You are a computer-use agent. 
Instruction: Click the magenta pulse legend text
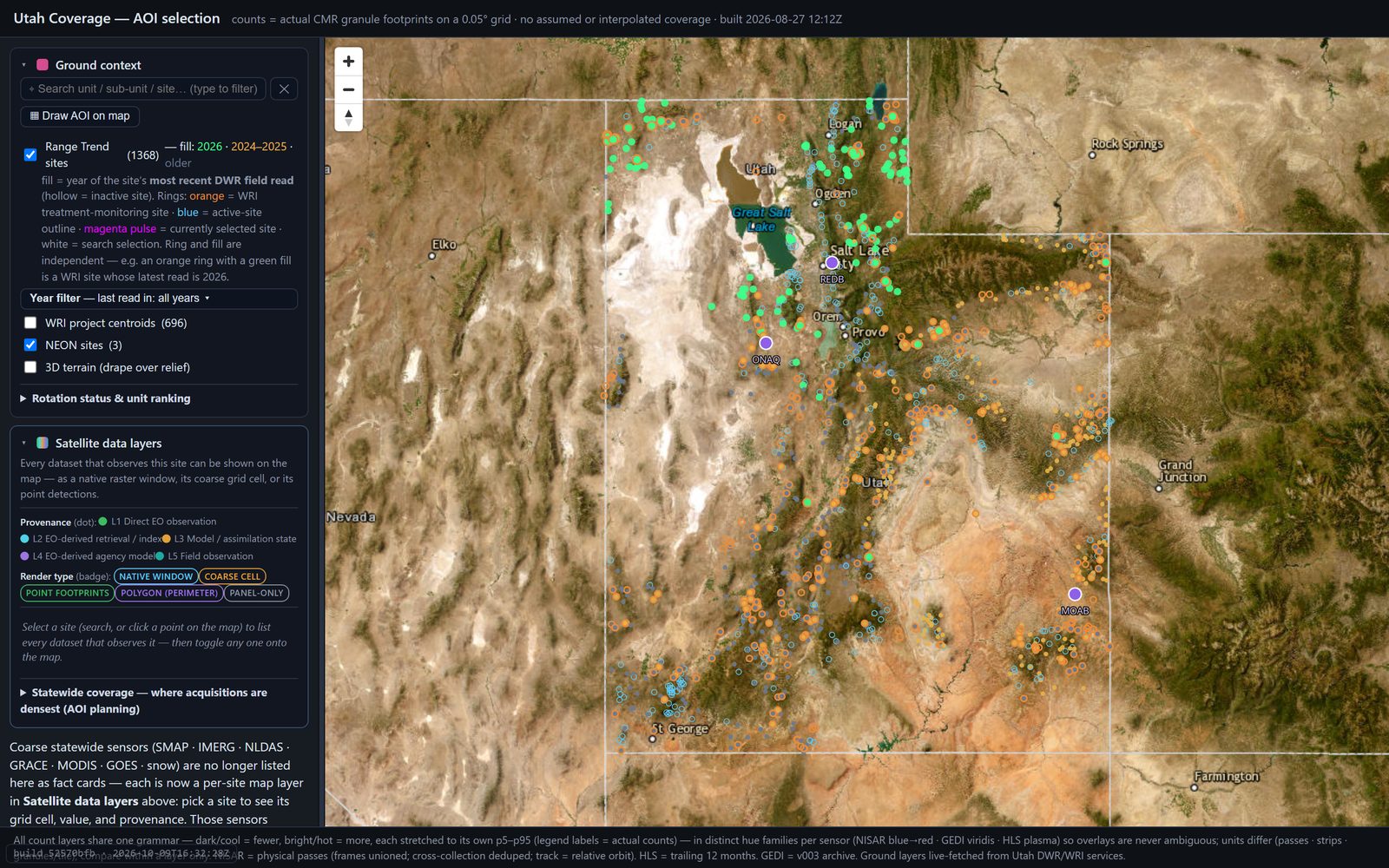[120, 229]
